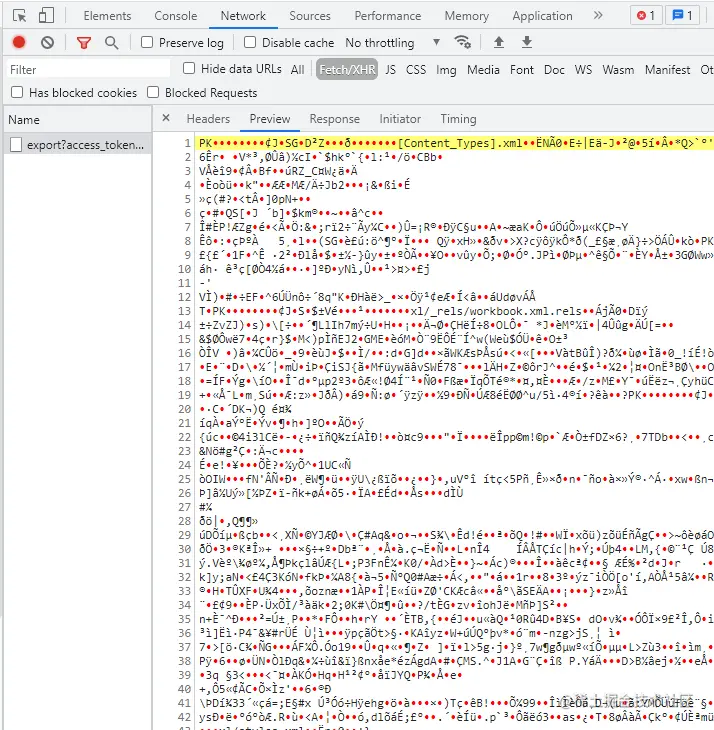Image resolution: width=714 pixels, height=730 pixels.
Task: Tick Hide data URLs checkbox
Action: 189,68
